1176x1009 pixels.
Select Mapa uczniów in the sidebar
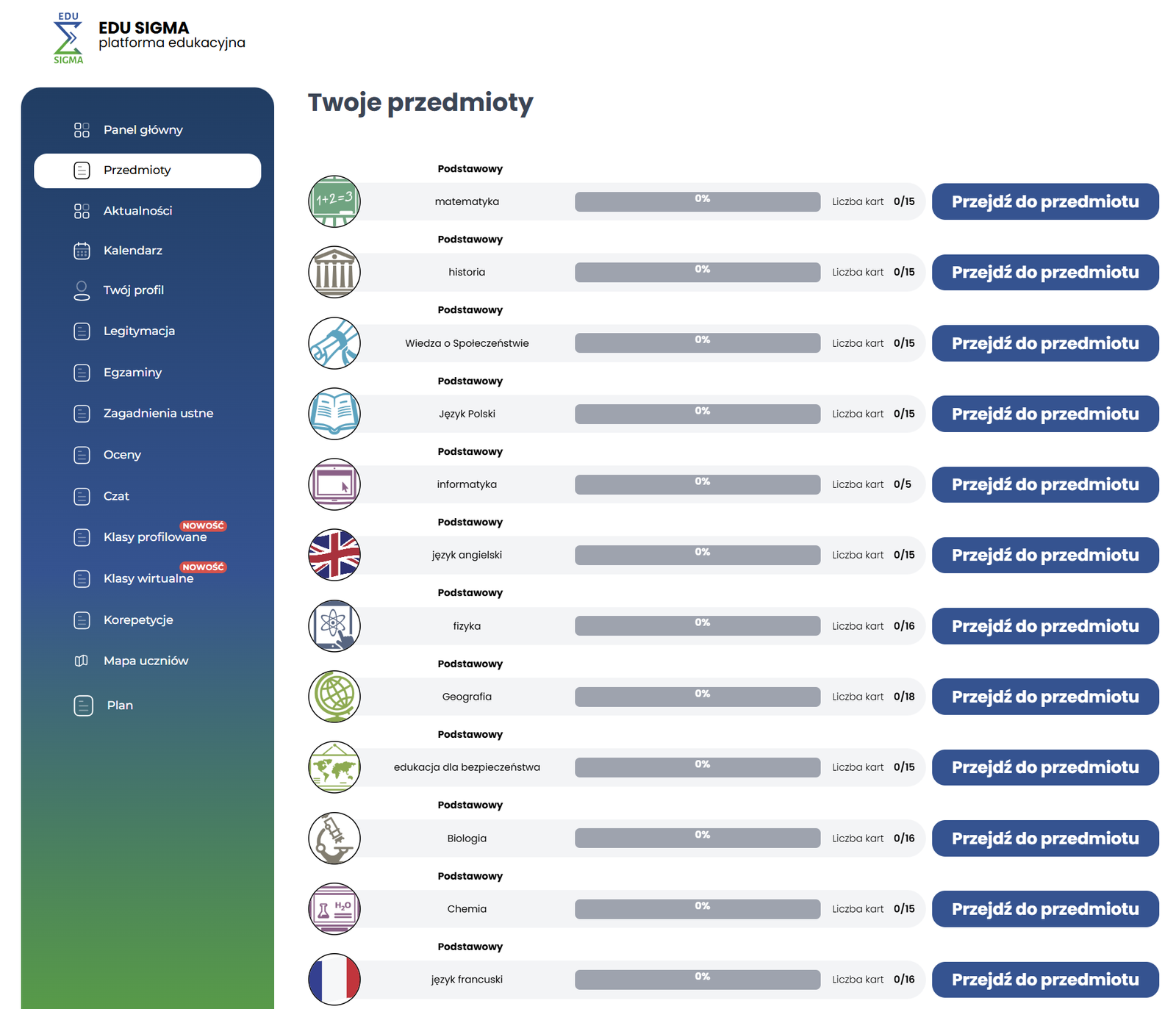(x=146, y=661)
